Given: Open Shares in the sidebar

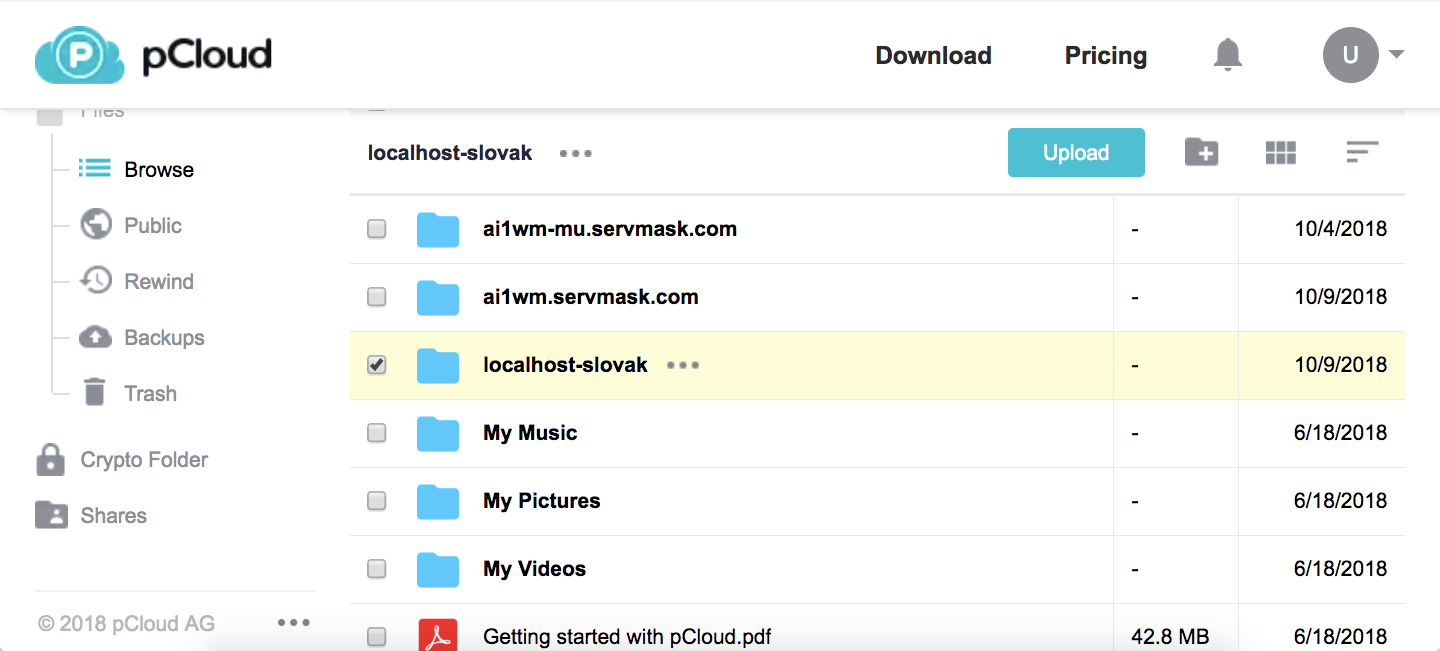Looking at the screenshot, I should click(x=113, y=516).
